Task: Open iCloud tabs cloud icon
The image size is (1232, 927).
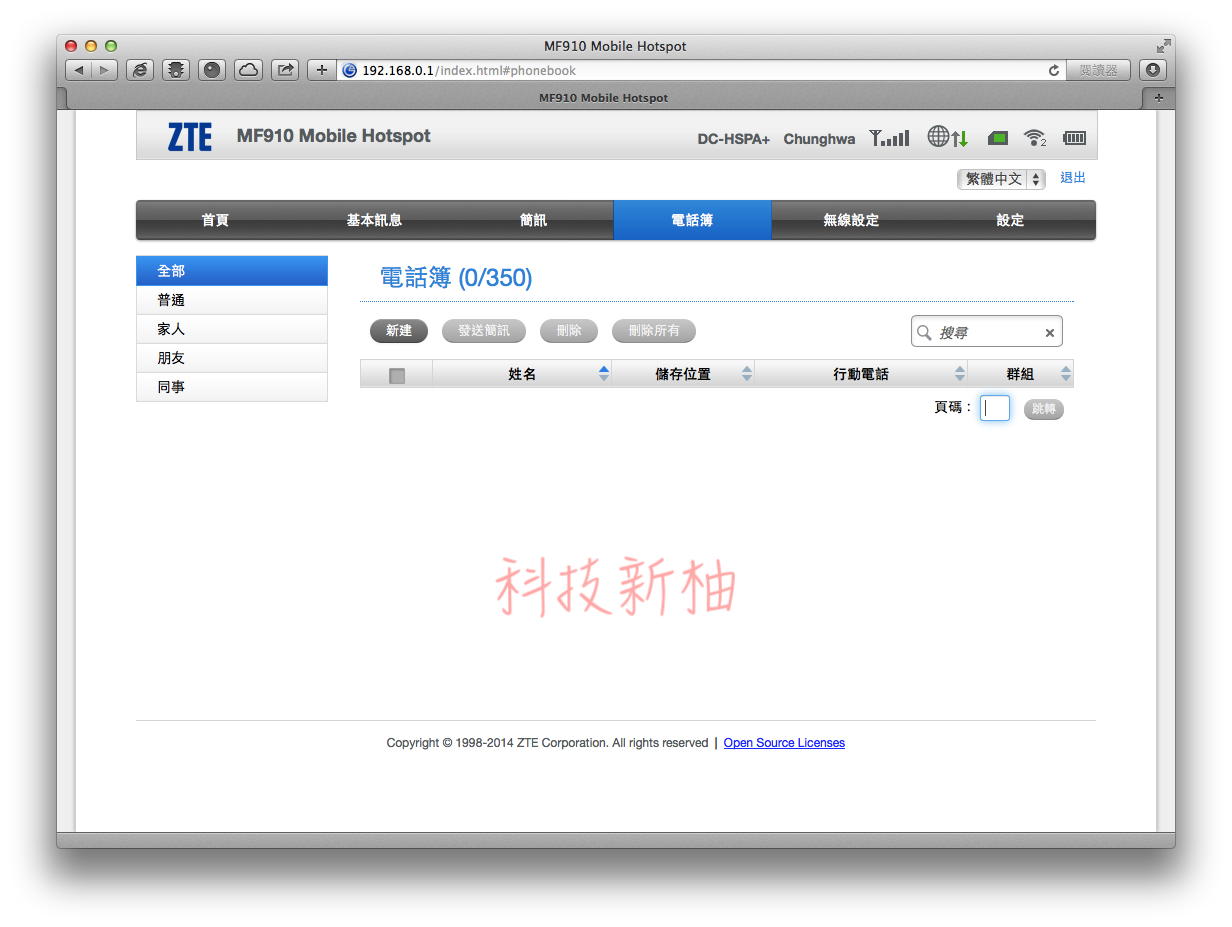Action: [249, 70]
